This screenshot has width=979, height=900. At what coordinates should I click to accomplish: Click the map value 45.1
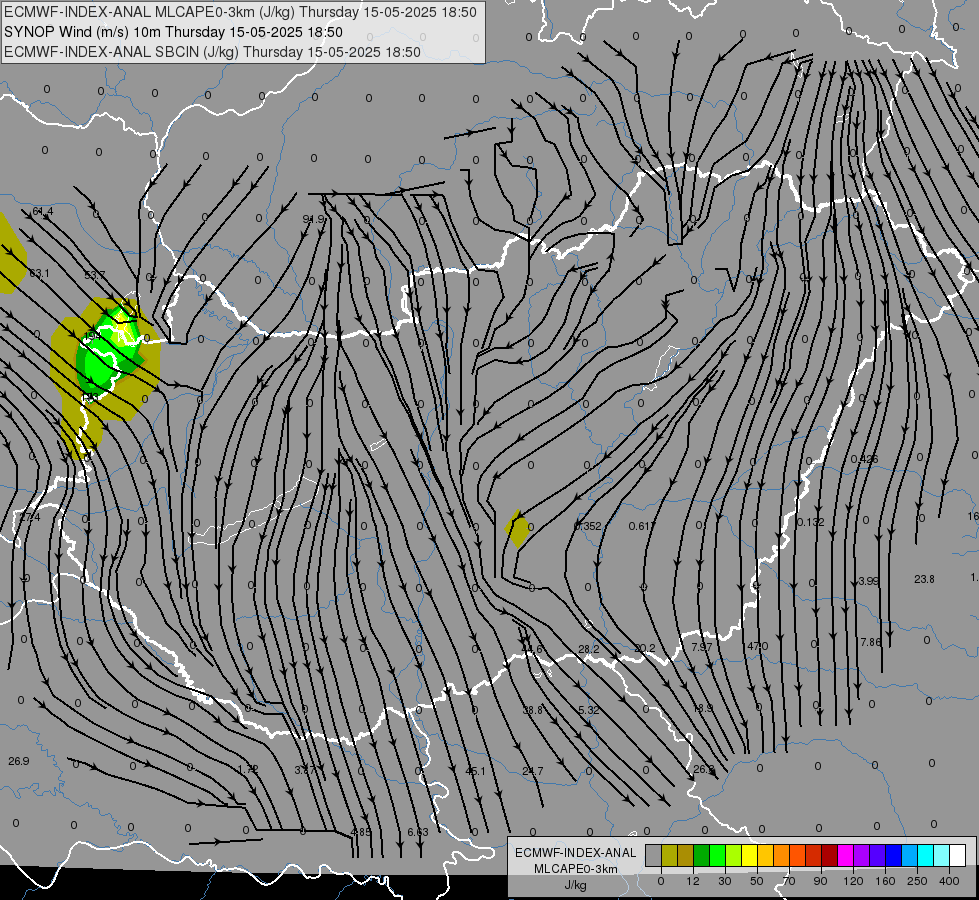pyautogui.click(x=475, y=771)
